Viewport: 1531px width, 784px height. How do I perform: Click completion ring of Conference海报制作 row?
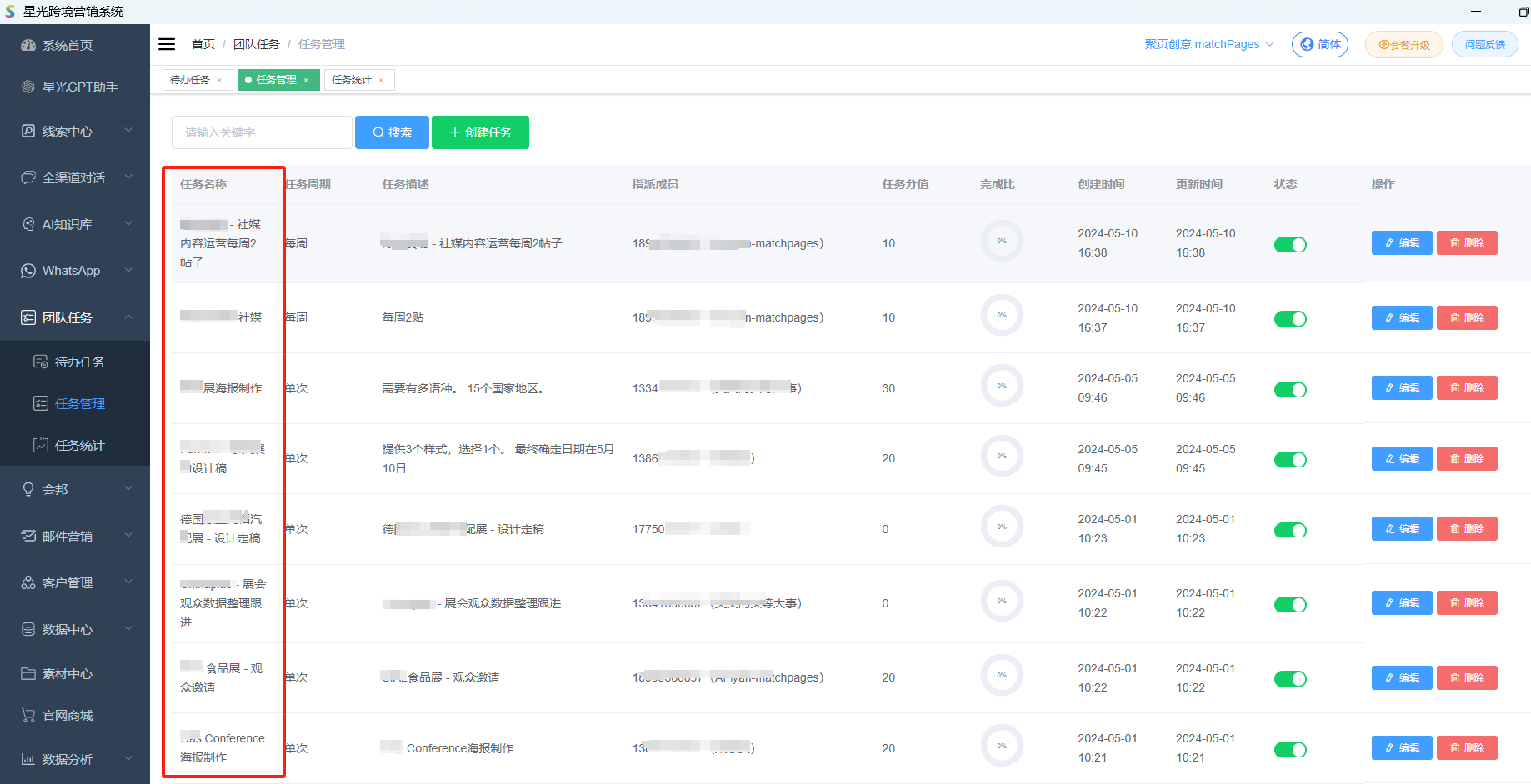click(1002, 747)
